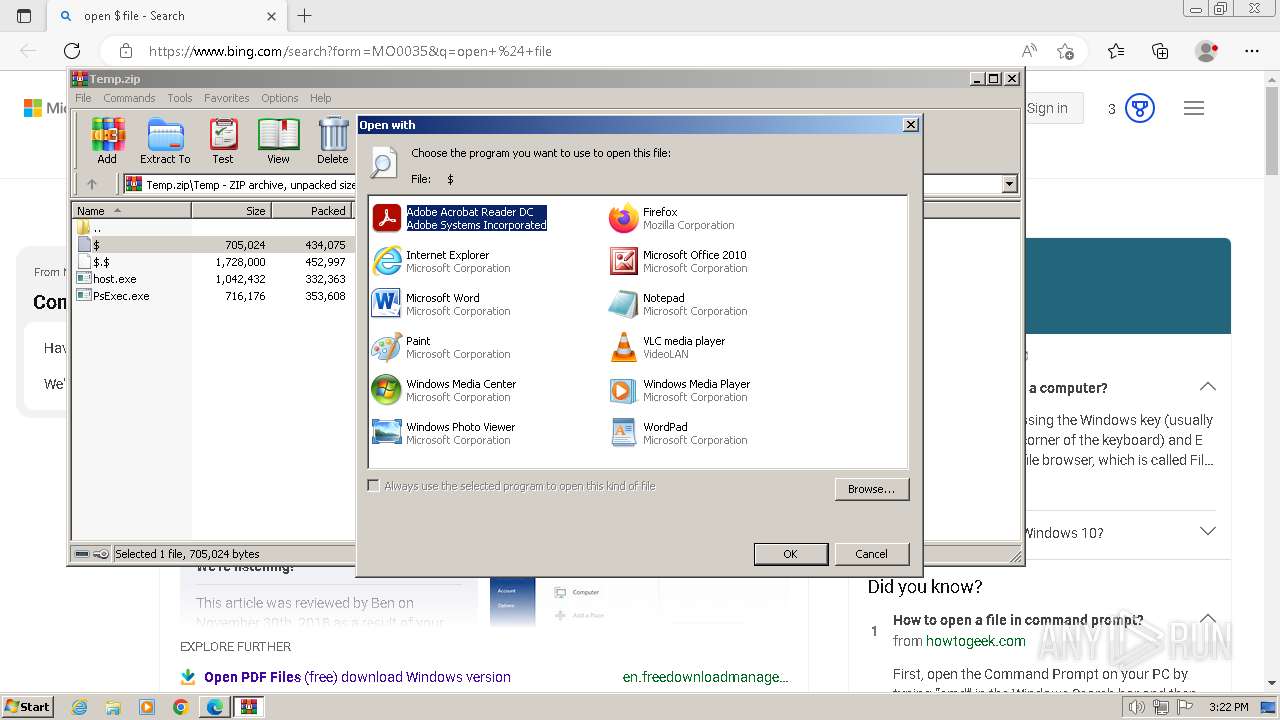Pick WordPad program icon

[x=623, y=433]
